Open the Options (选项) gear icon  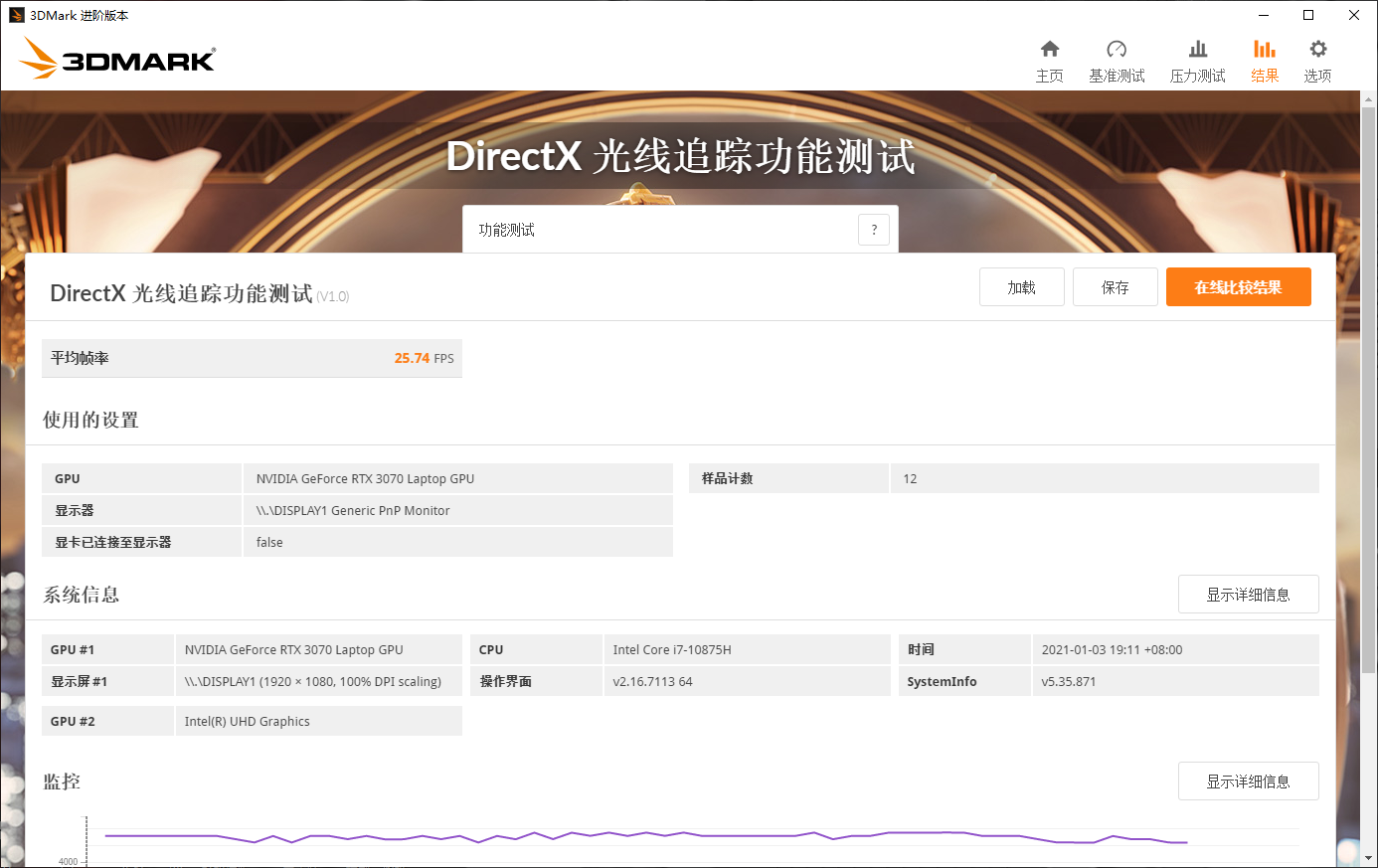click(1317, 50)
